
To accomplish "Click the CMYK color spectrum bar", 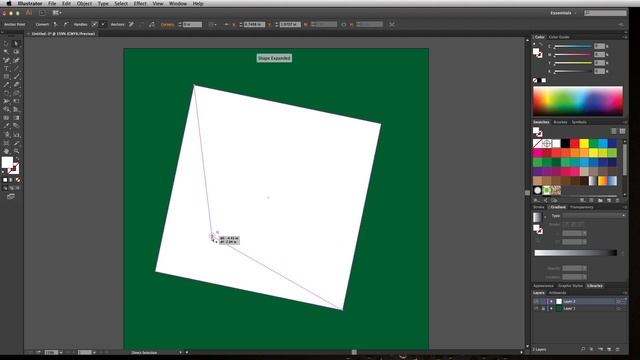I will (578, 101).
